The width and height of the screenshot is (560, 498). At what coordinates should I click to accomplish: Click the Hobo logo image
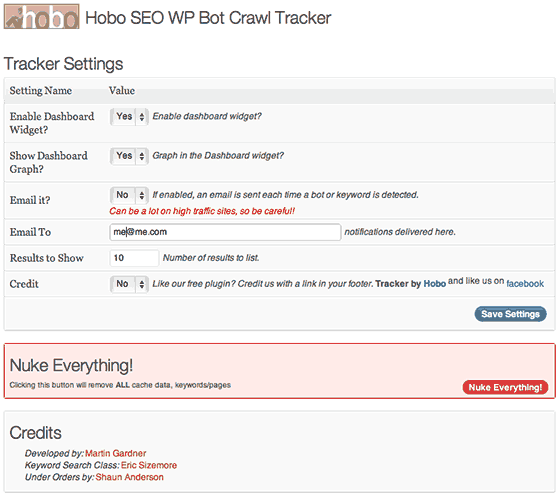41,16
